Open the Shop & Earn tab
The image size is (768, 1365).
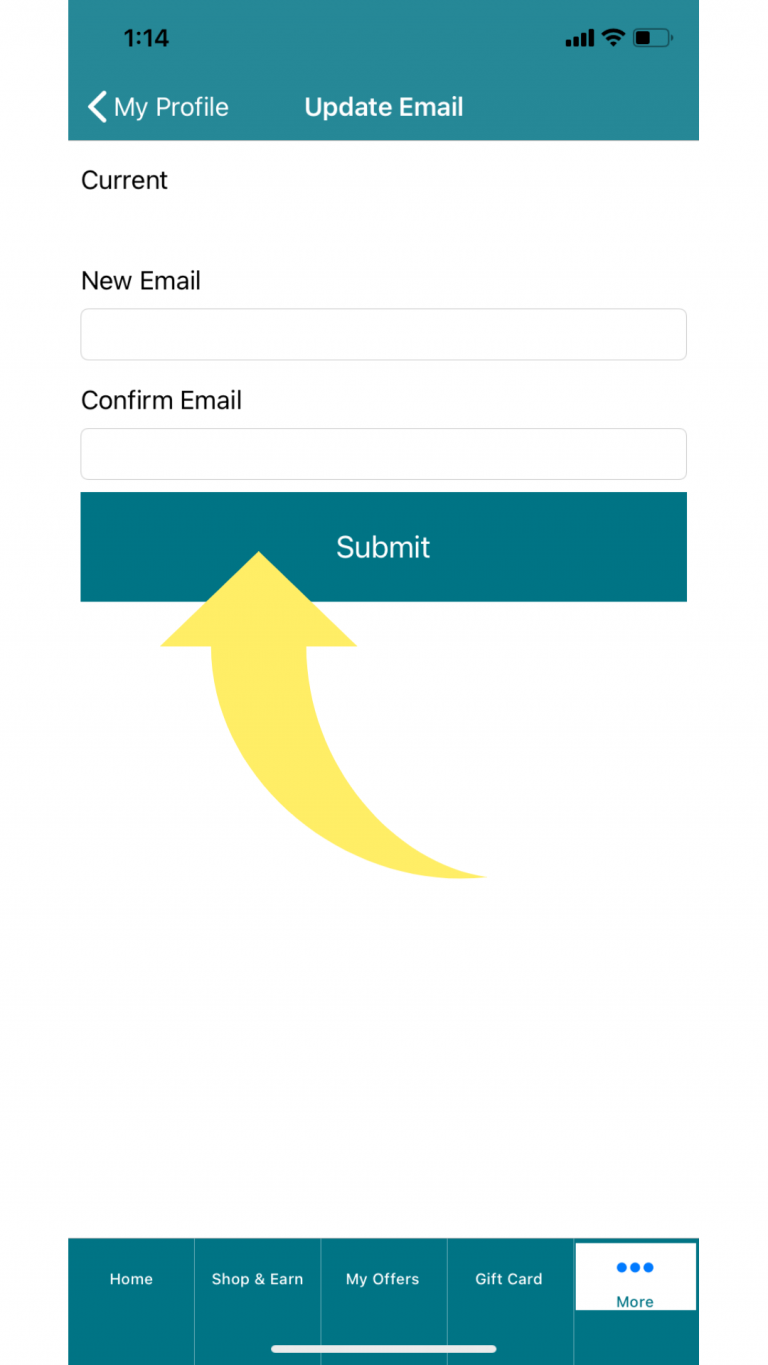(x=257, y=1279)
